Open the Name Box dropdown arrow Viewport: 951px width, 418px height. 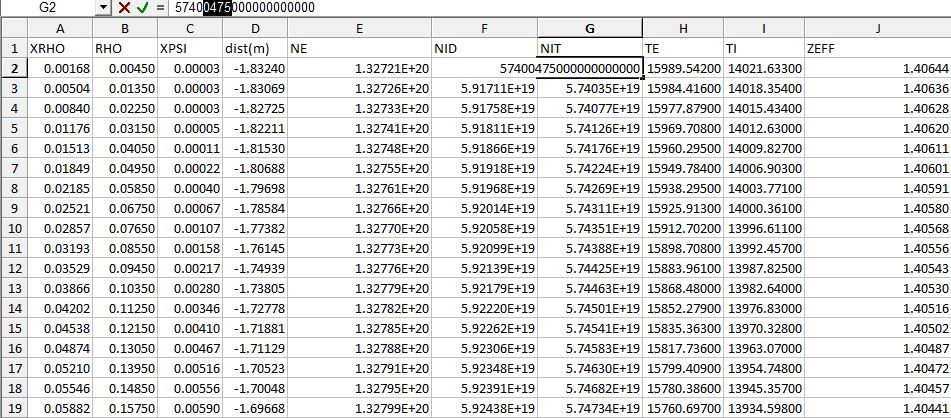click(105, 7)
